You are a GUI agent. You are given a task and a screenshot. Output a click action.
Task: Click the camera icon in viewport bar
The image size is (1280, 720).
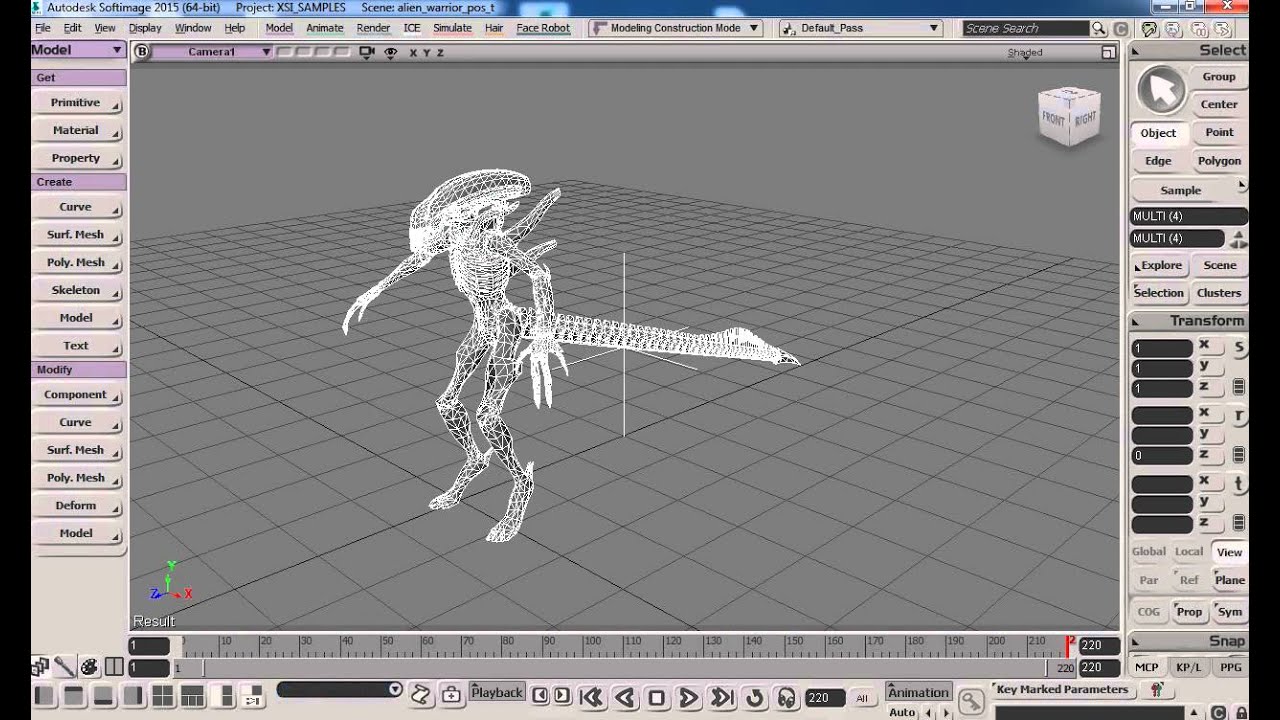click(x=366, y=52)
